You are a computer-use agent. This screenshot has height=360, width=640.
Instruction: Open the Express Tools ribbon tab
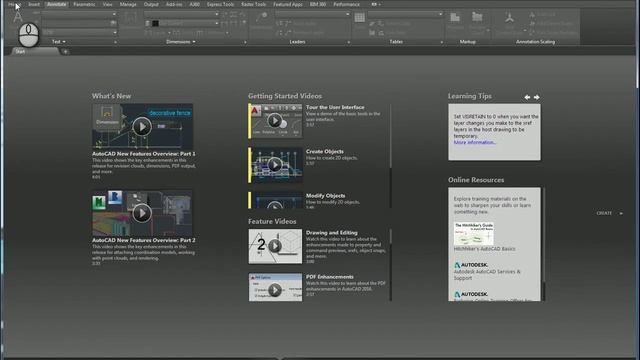[x=220, y=4]
